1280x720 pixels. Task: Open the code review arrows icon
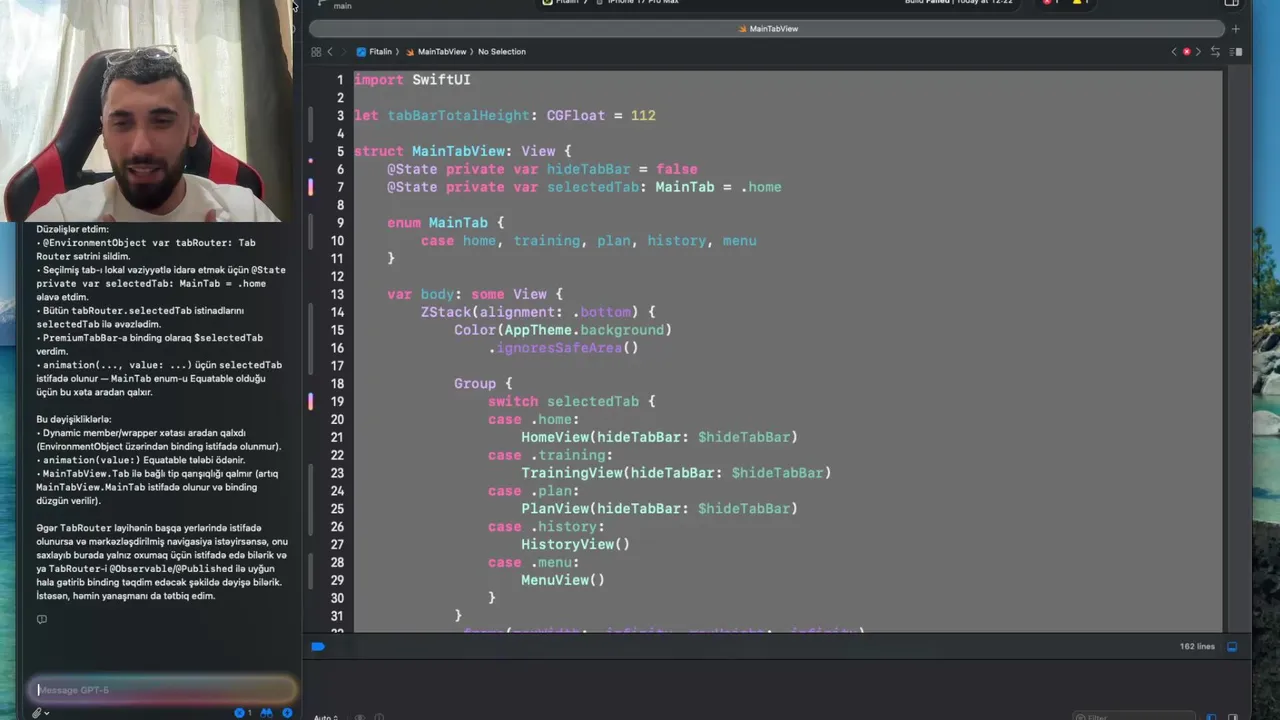1215,52
